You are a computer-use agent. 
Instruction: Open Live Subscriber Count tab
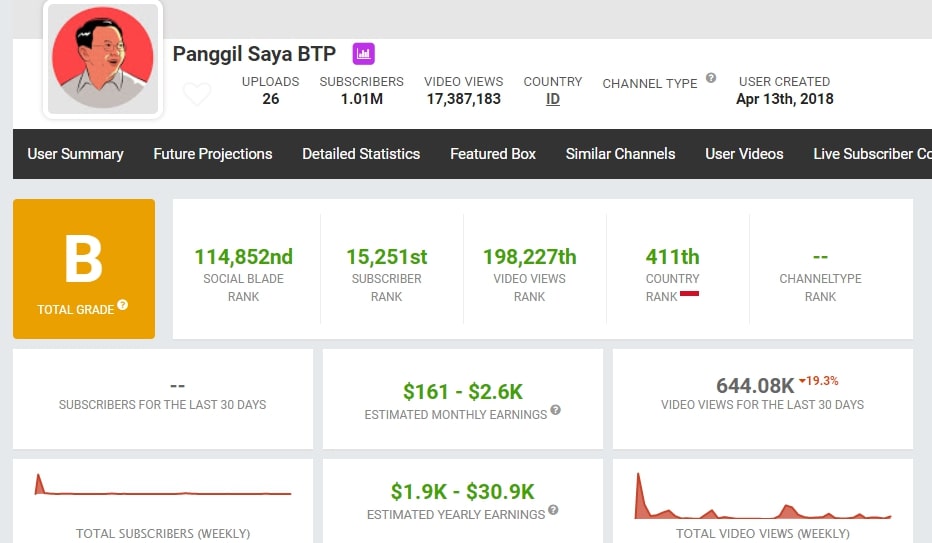(x=872, y=154)
